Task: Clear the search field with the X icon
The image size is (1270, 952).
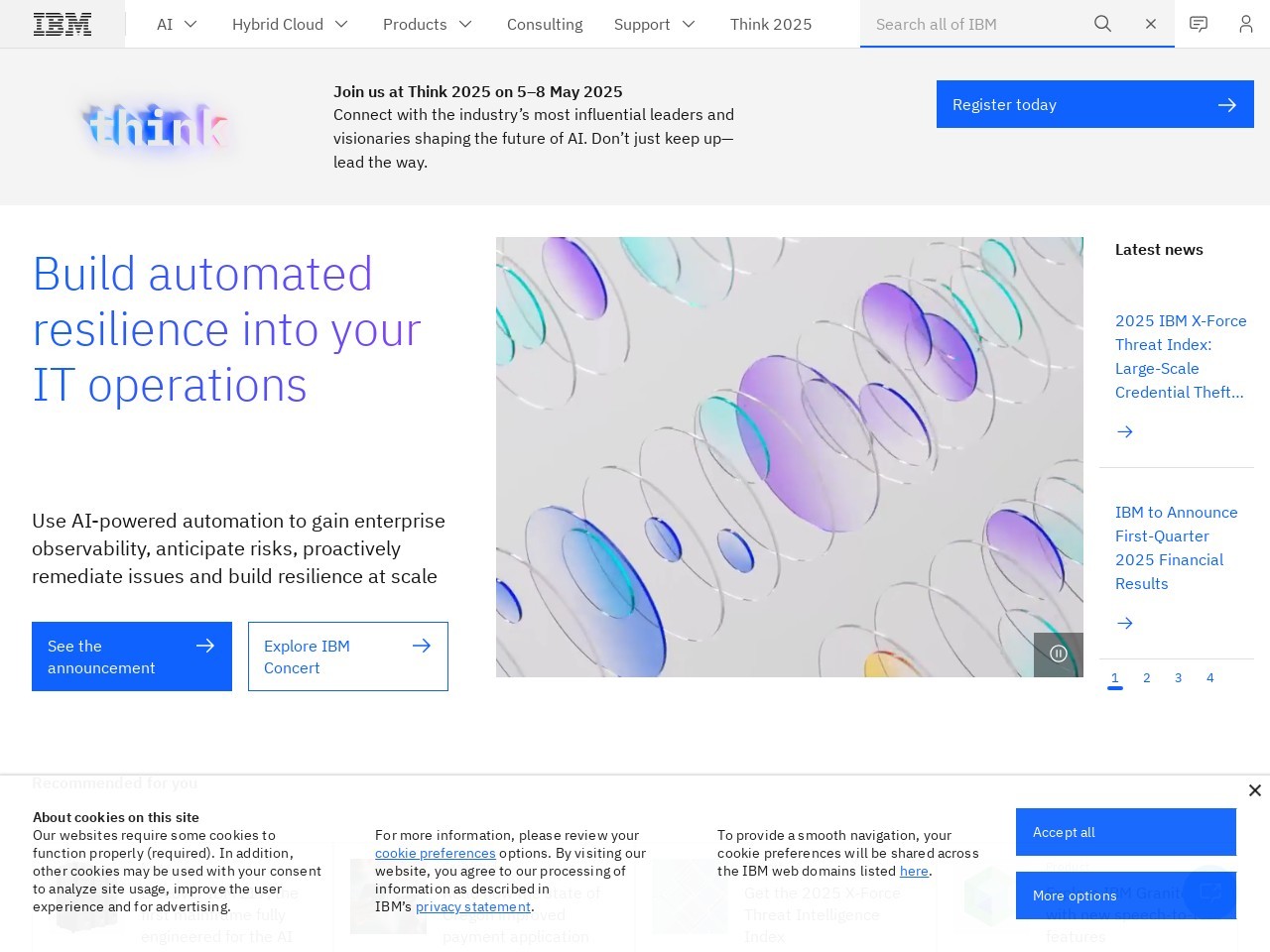Action: click(x=1150, y=24)
